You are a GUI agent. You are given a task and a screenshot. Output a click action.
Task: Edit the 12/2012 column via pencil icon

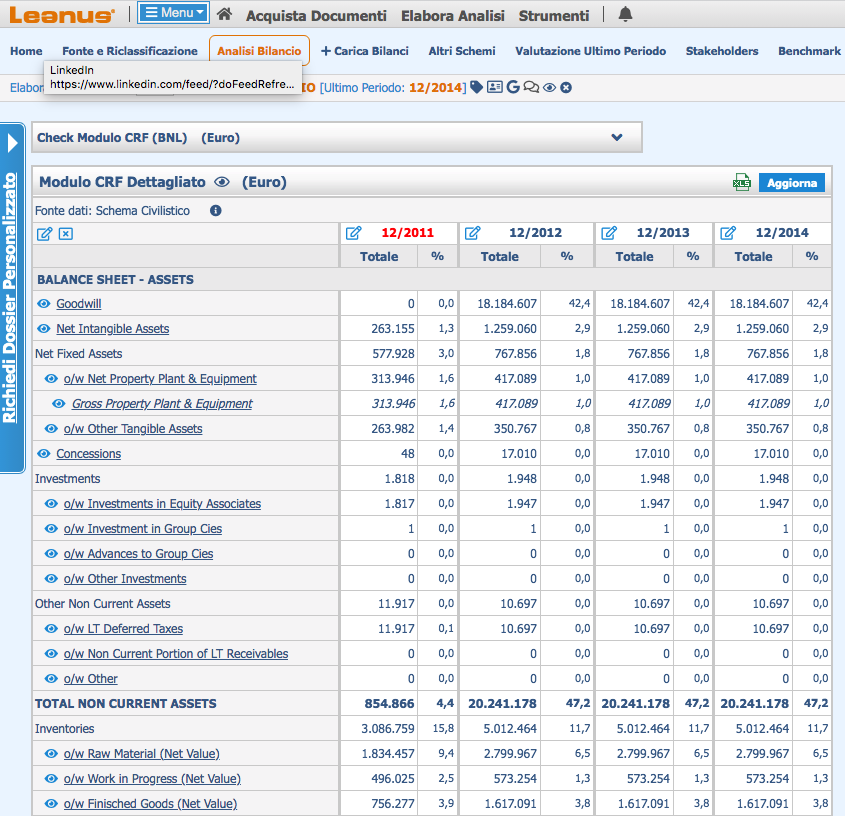pyautogui.click(x=473, y=233)
